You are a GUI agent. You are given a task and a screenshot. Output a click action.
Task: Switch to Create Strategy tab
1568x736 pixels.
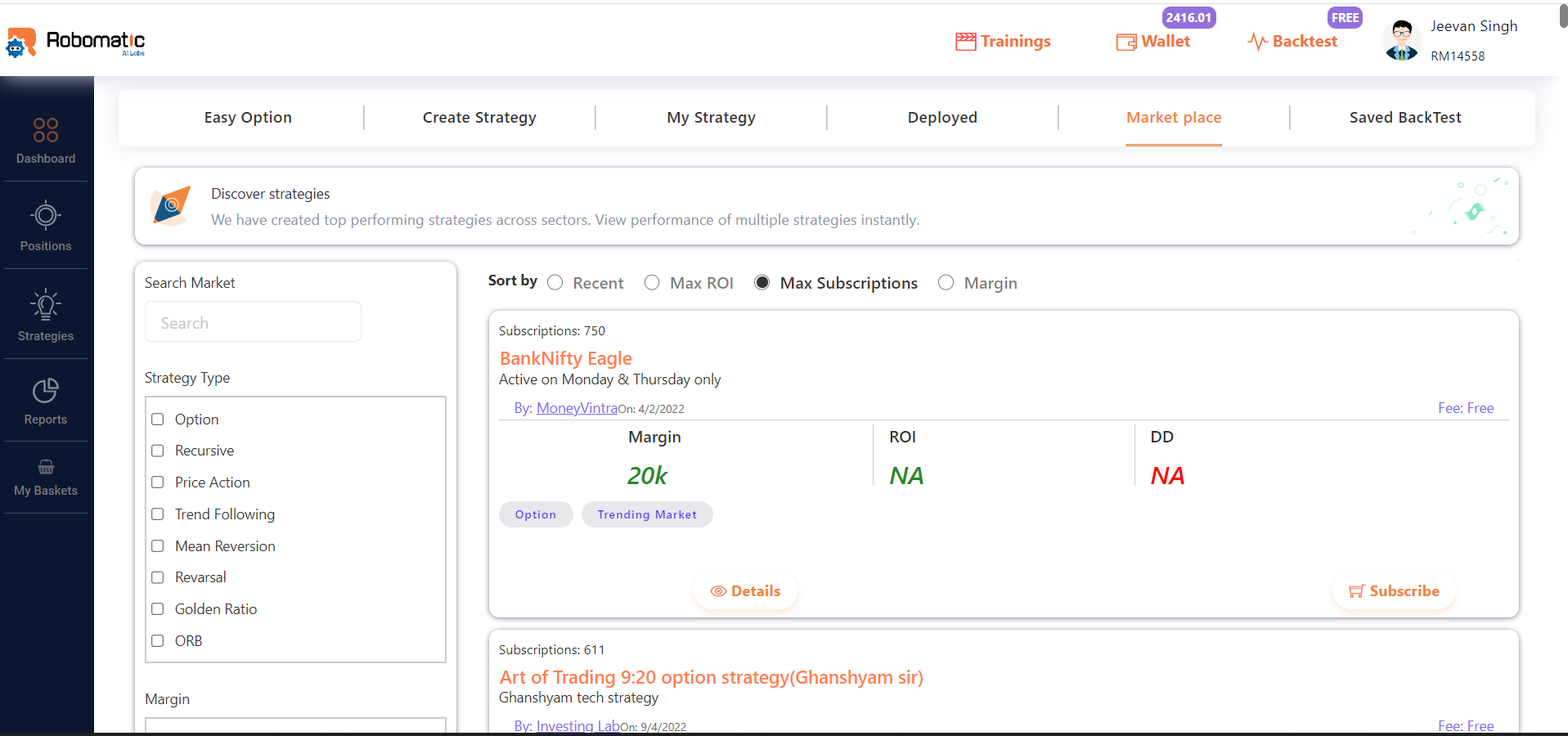click(x=479, y=118)
